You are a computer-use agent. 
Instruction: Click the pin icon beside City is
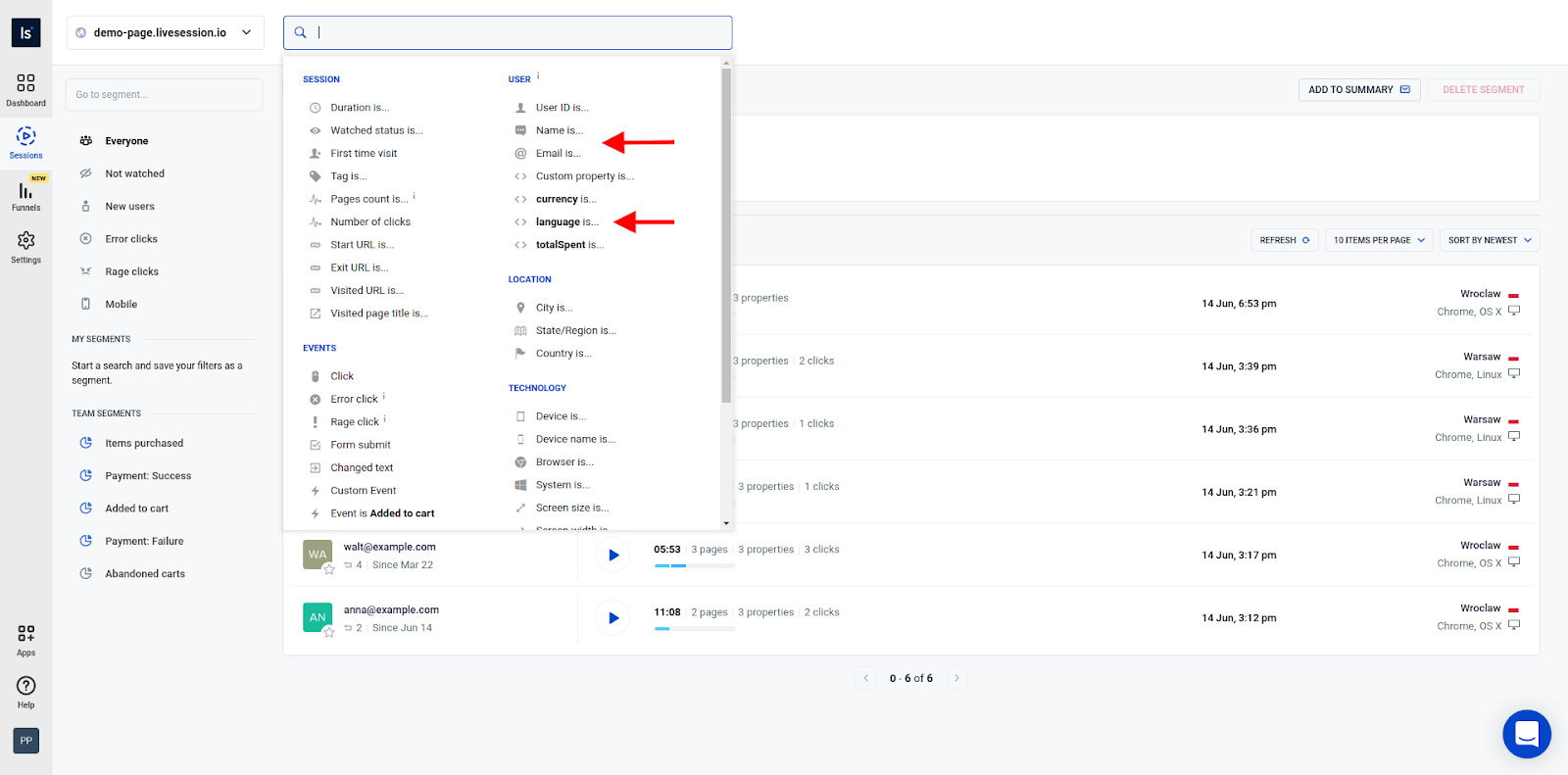(x=520, y=308)
